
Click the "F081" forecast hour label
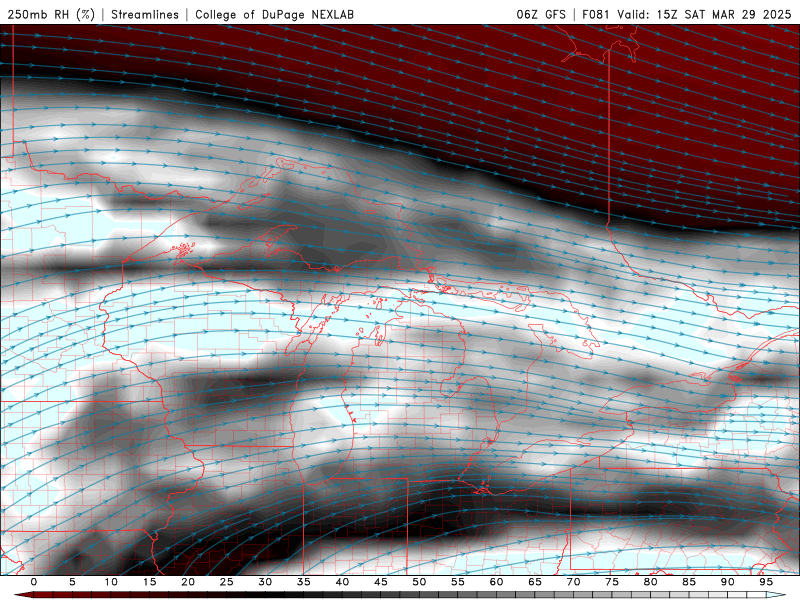[x=596, y=14]
